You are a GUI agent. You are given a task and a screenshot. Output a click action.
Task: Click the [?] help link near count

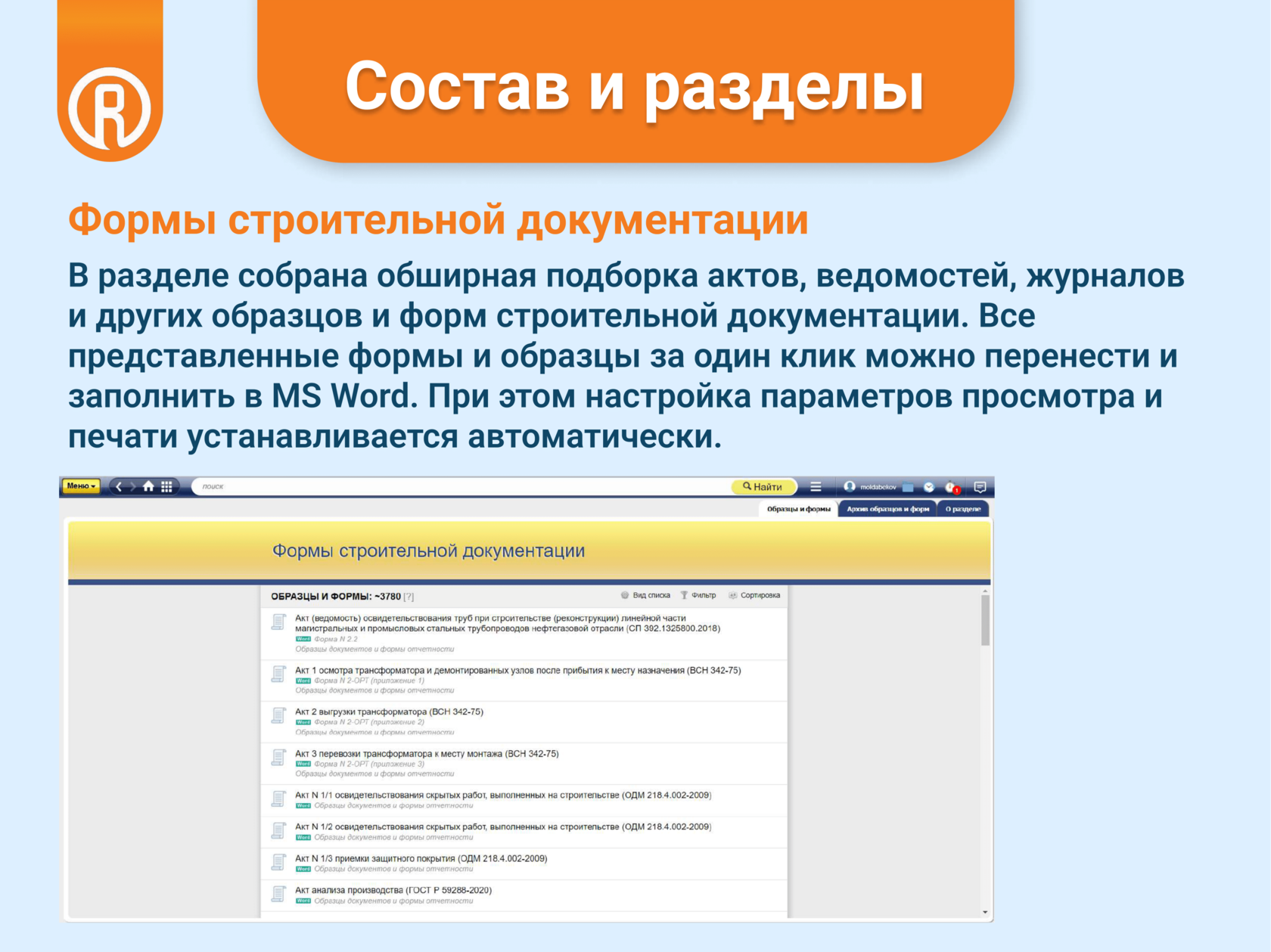(409, 597)
